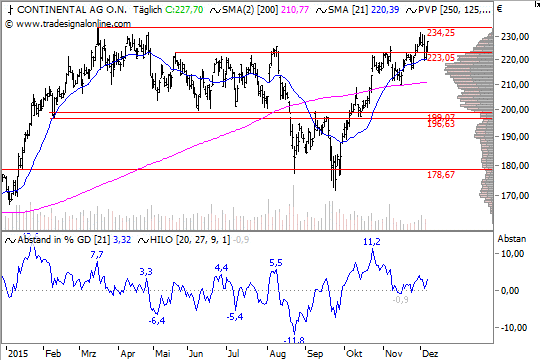Click the trough annotation -11,8
The image size is (540, 360).
(294, 340)
